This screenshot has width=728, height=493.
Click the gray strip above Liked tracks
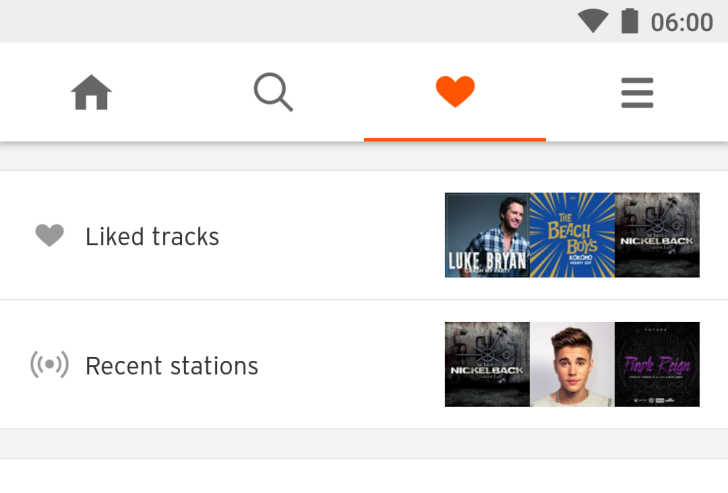tap(364, 157)
